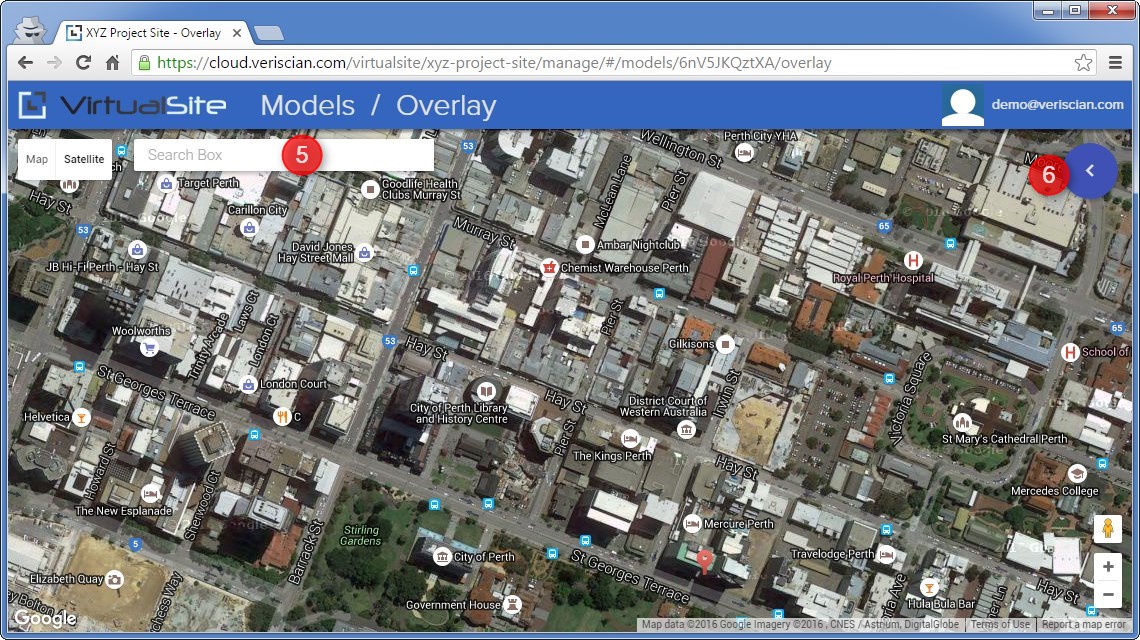Click Chemist Warehouse Perth marker
1140x640 pixels.
point(549,268)
